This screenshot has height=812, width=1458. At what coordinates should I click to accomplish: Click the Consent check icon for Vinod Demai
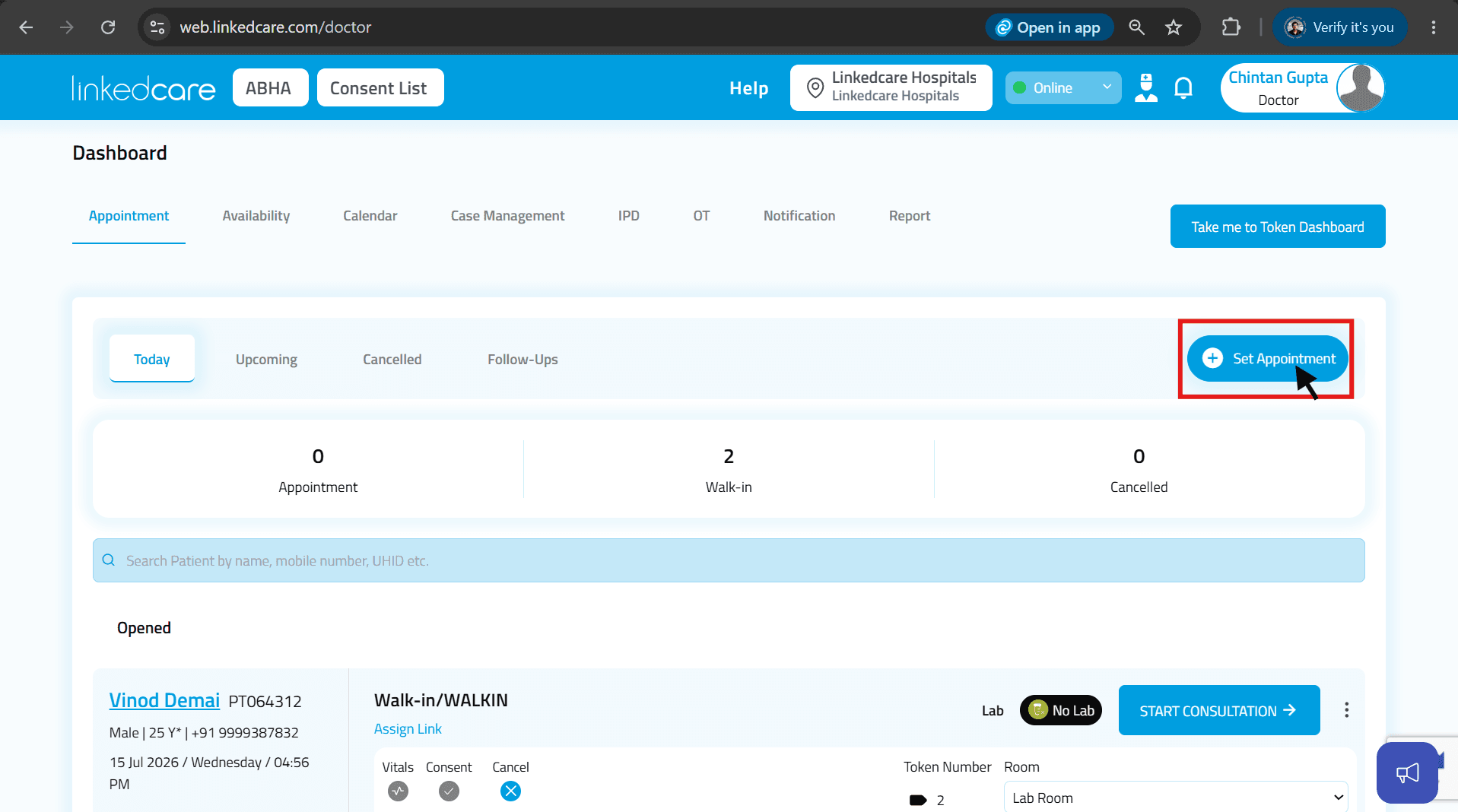pos(449,791)
